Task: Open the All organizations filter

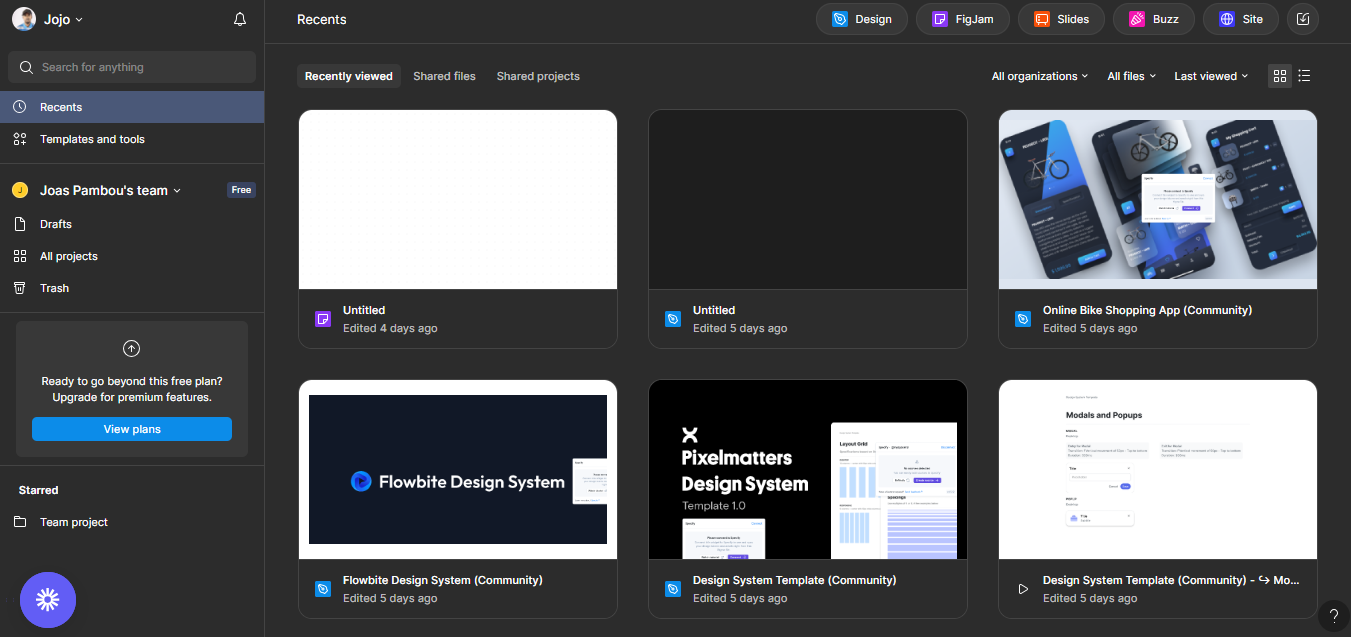Action: click(1040, 76)
